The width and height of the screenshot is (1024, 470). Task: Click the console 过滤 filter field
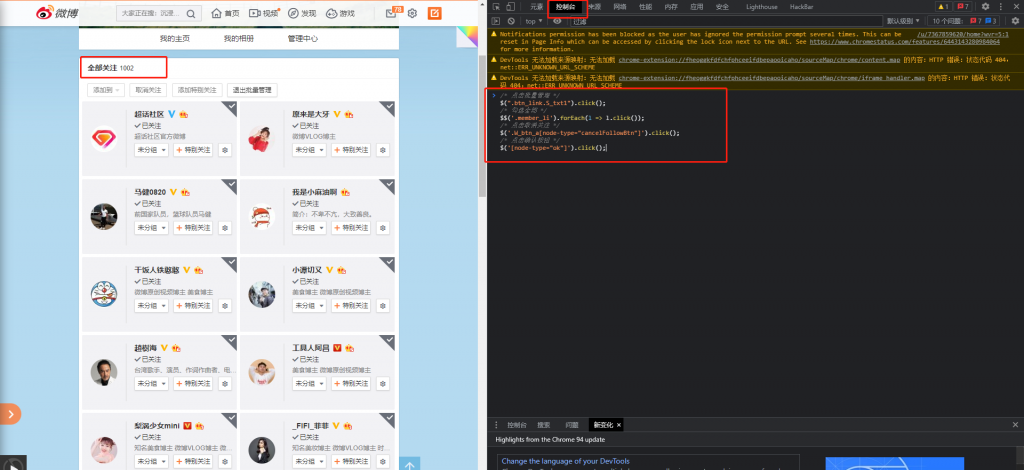point(725,21)
